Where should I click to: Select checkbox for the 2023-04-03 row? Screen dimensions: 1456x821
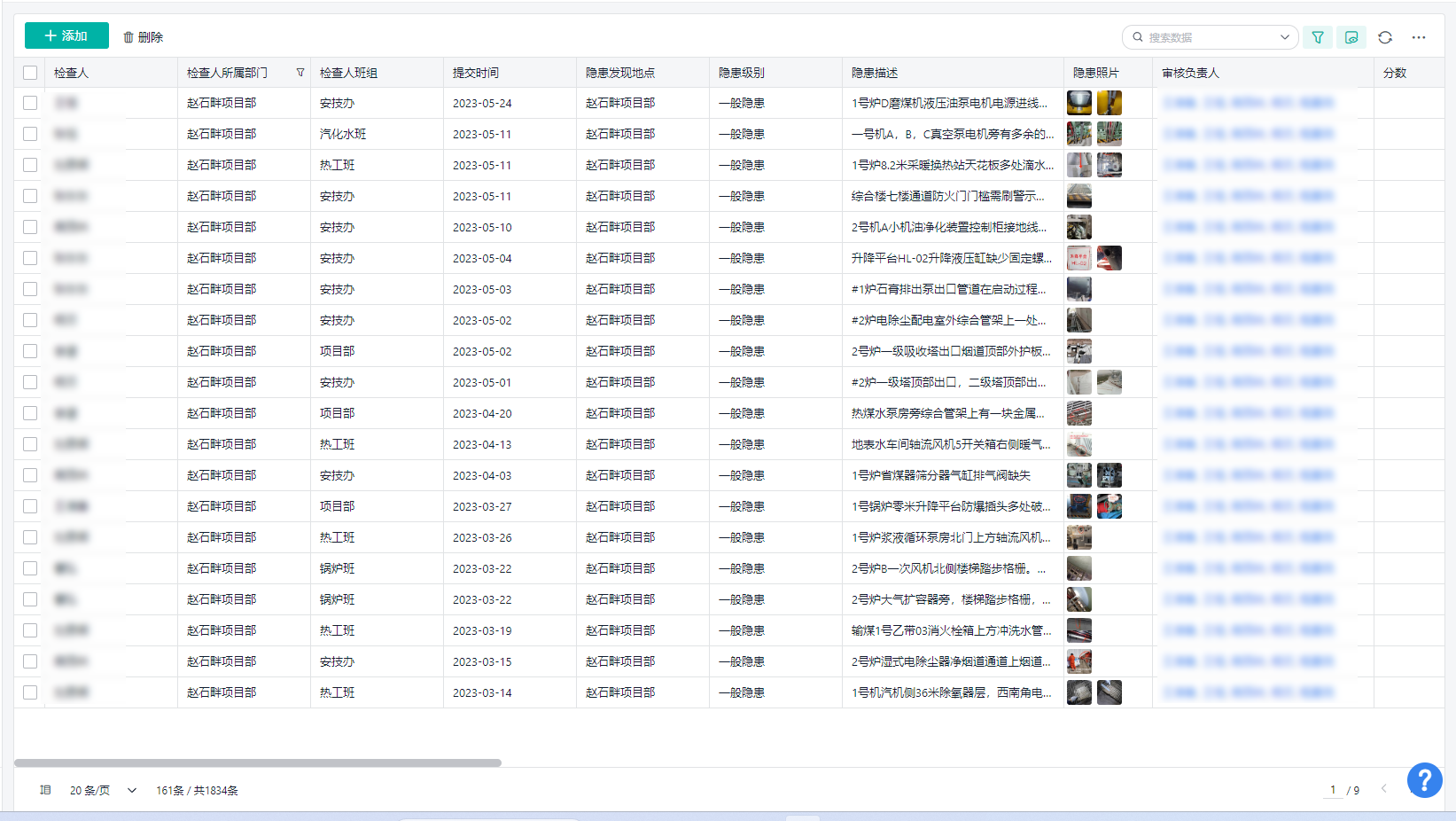(30, 475)
